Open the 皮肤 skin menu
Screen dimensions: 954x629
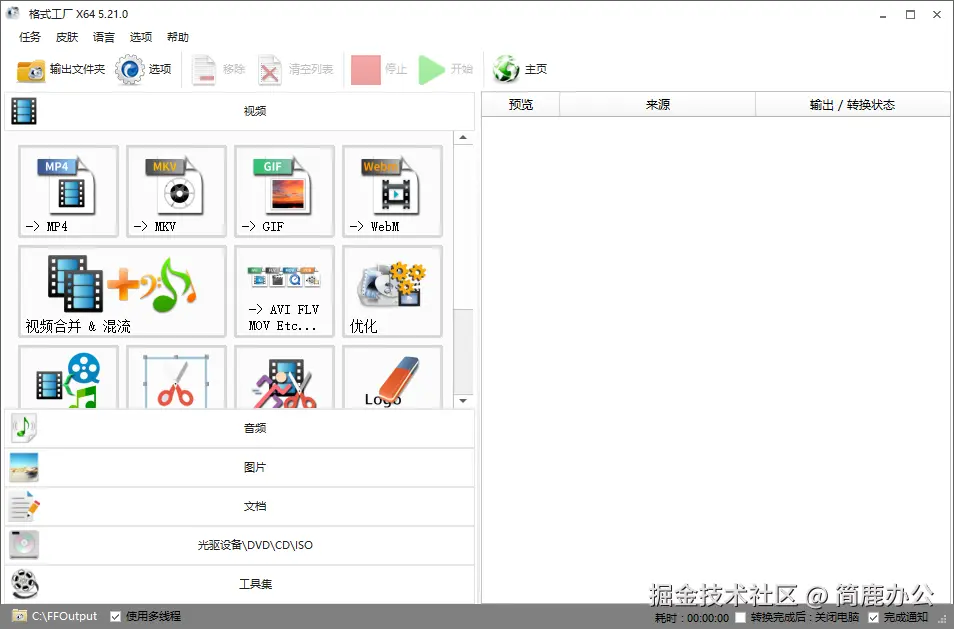tap(67, 37)
